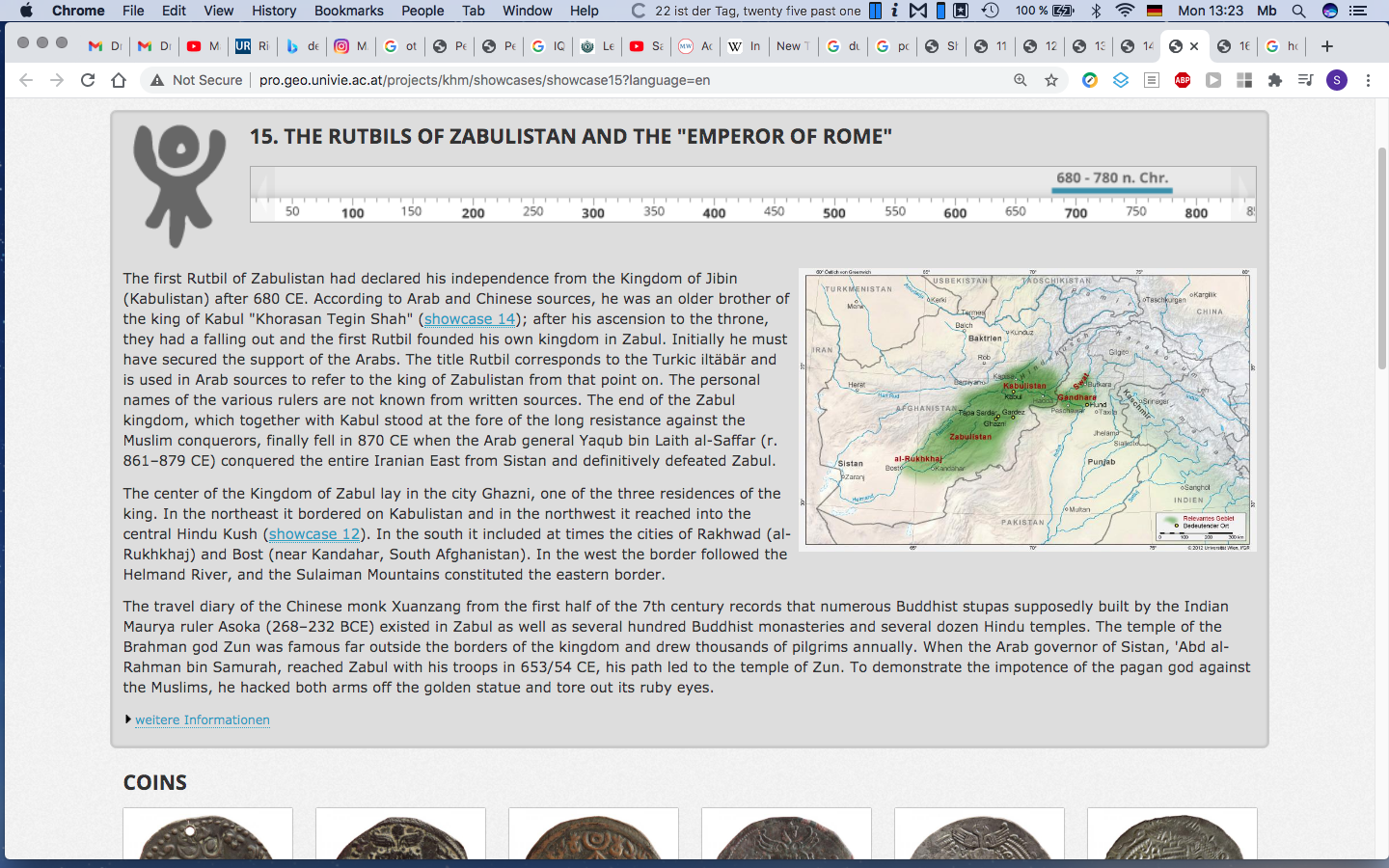Switch to the first Gmail tab
1389x868 pixels.
[105, 45]
